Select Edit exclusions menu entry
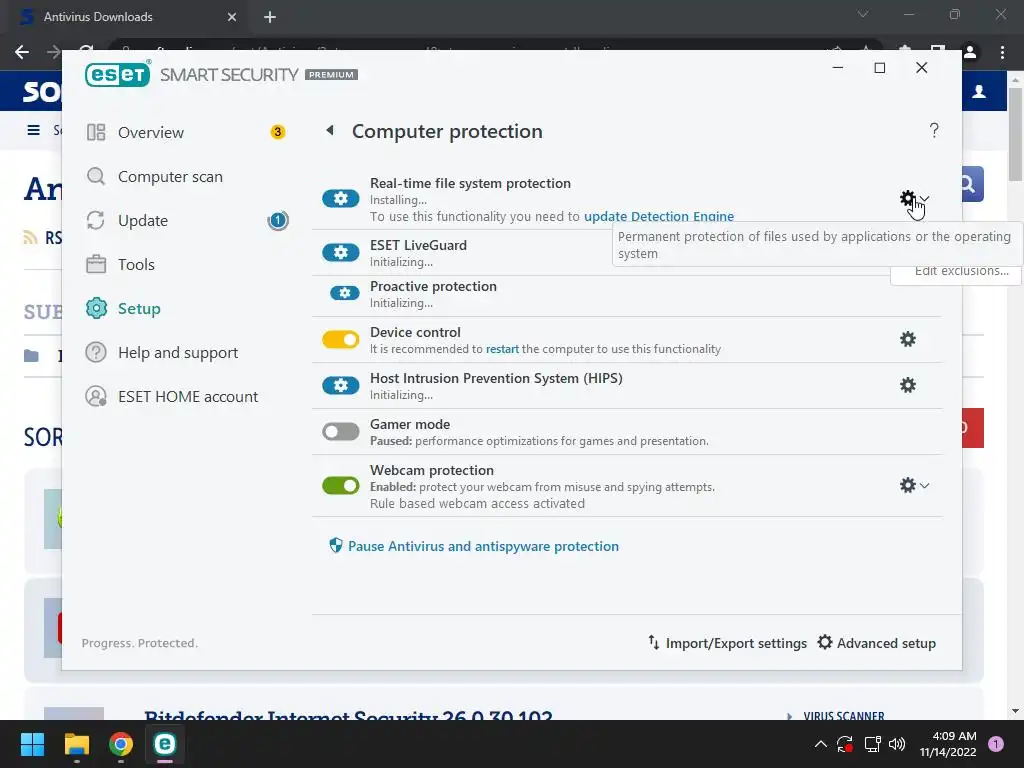The image size is (1024, 768). (961, 271)
